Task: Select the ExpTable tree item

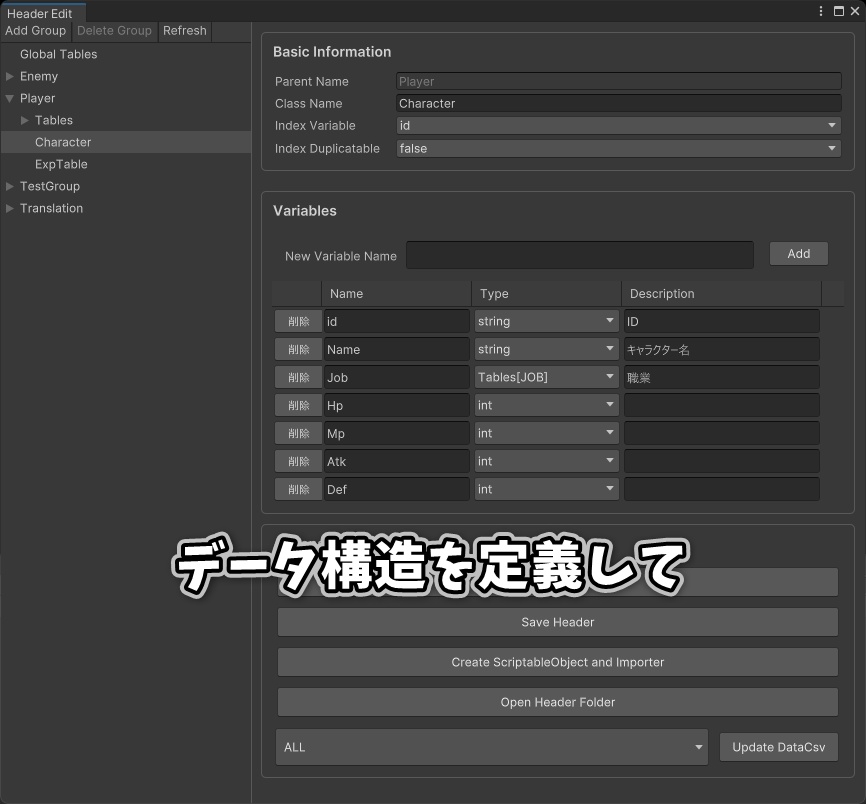Action: point(59,164)
